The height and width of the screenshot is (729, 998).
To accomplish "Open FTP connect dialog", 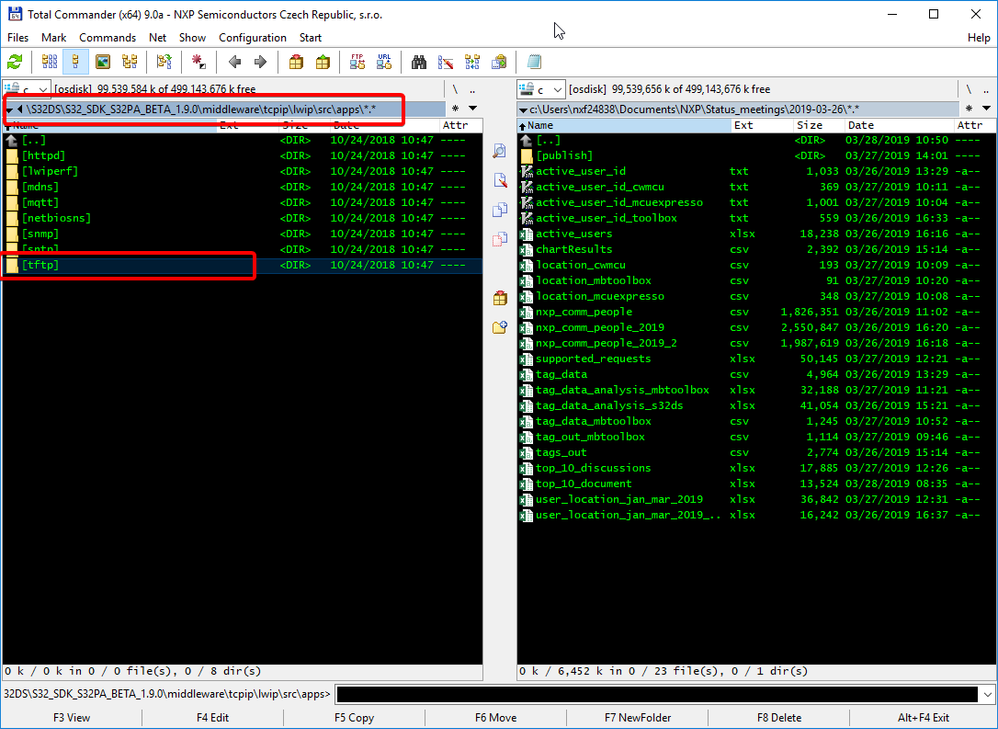I will click(x=357, y=62).
